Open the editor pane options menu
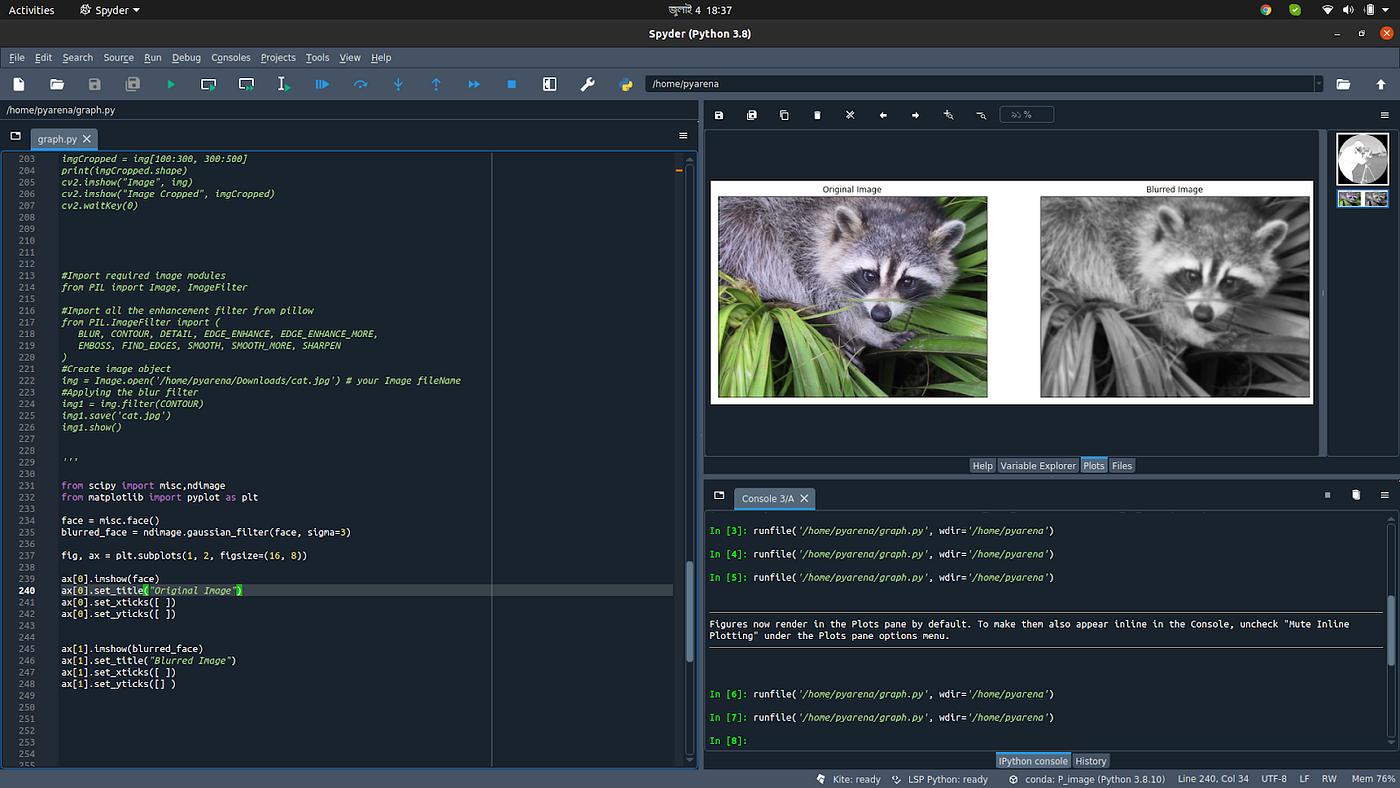Viewport: 1400px width, 788px height. click(x=683, y=135)
